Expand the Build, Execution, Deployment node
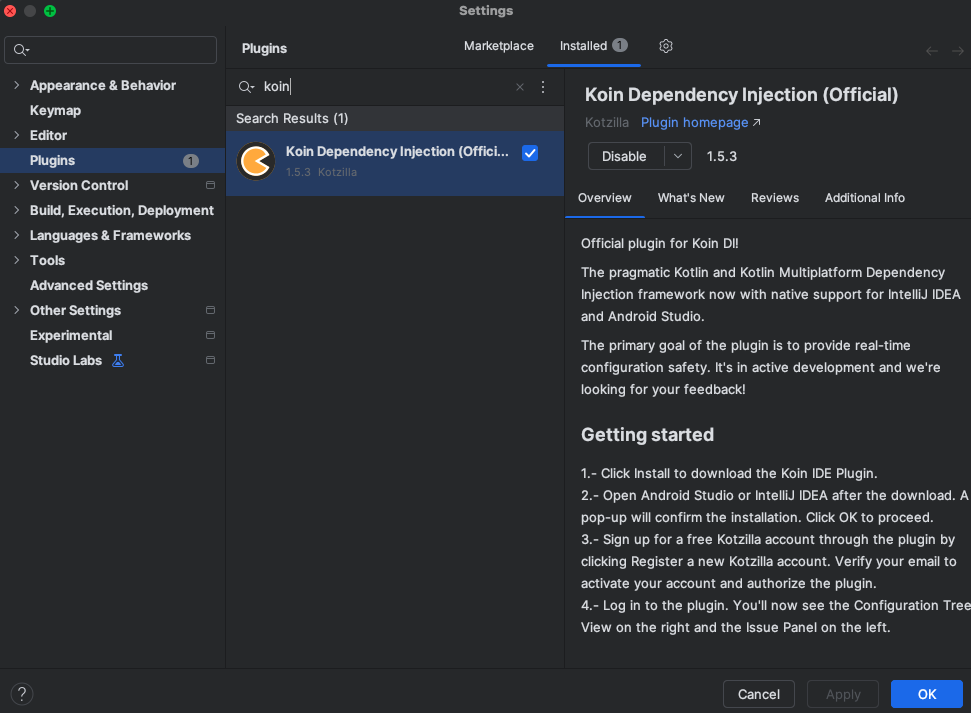Viewport: 971px width, 713px height. coord(16,210)
